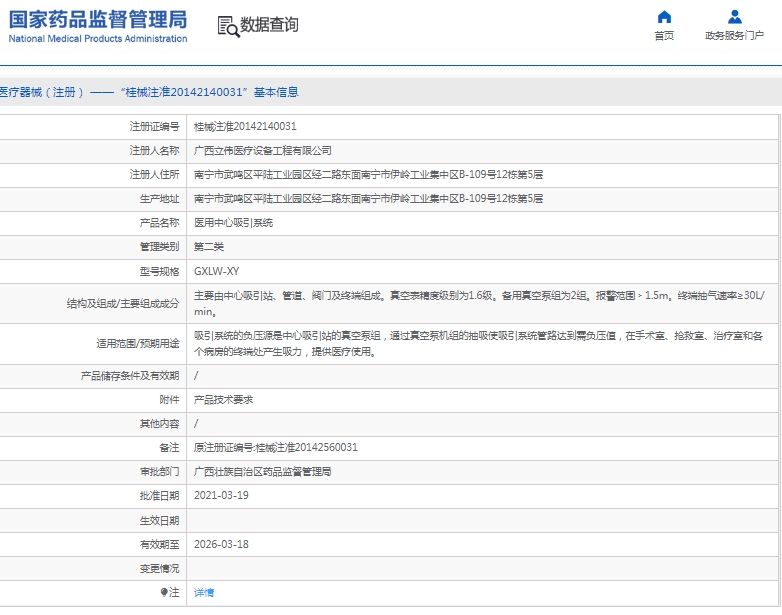The height and width of the screenshot is (615, 782).
Task: Open the 首页 menu label
Action: [664, 36]
